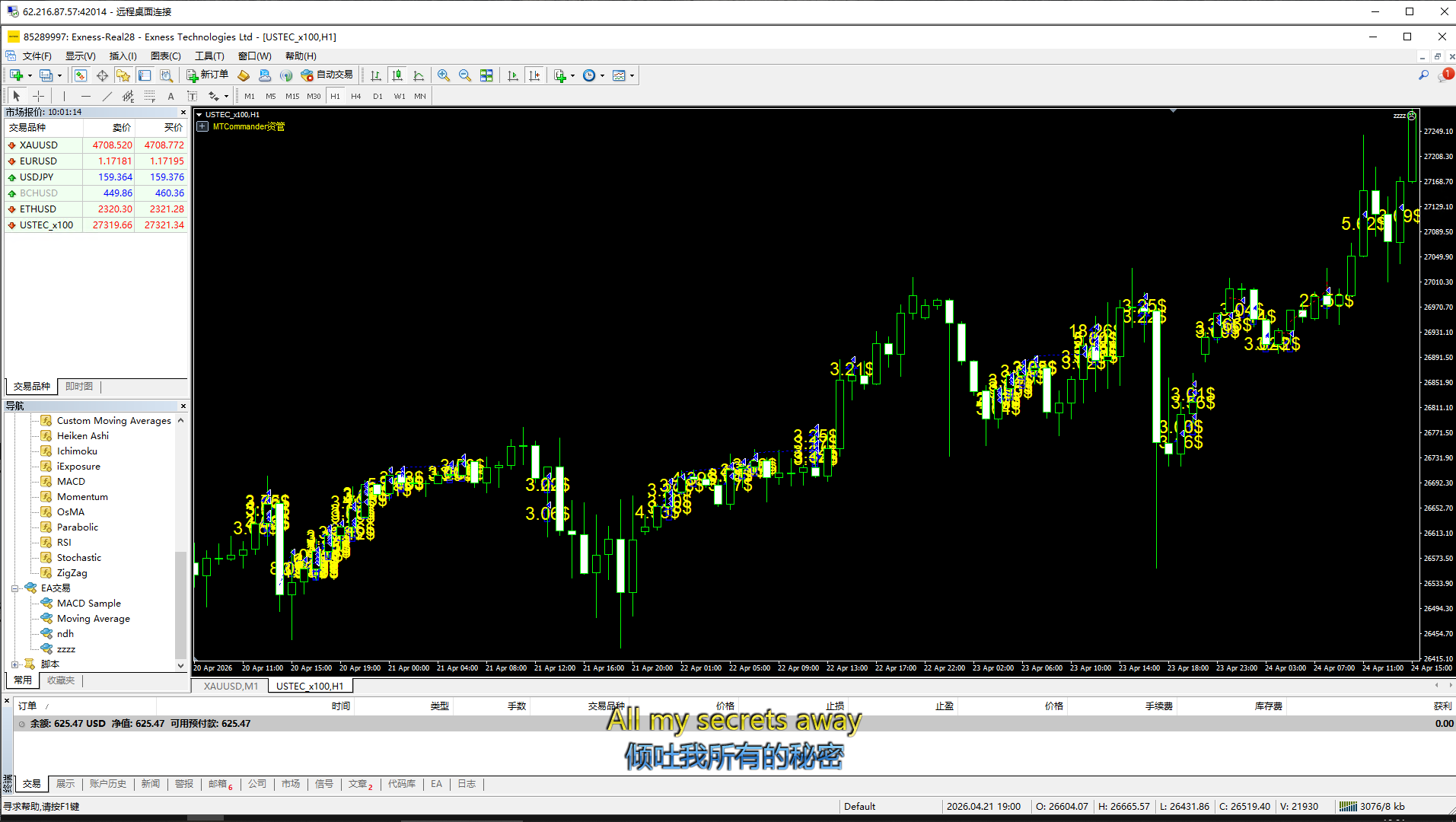1456x822 pixels.
Task: Switch timeframe to MN
Action: pyautogui.click(x=420, y=96)
